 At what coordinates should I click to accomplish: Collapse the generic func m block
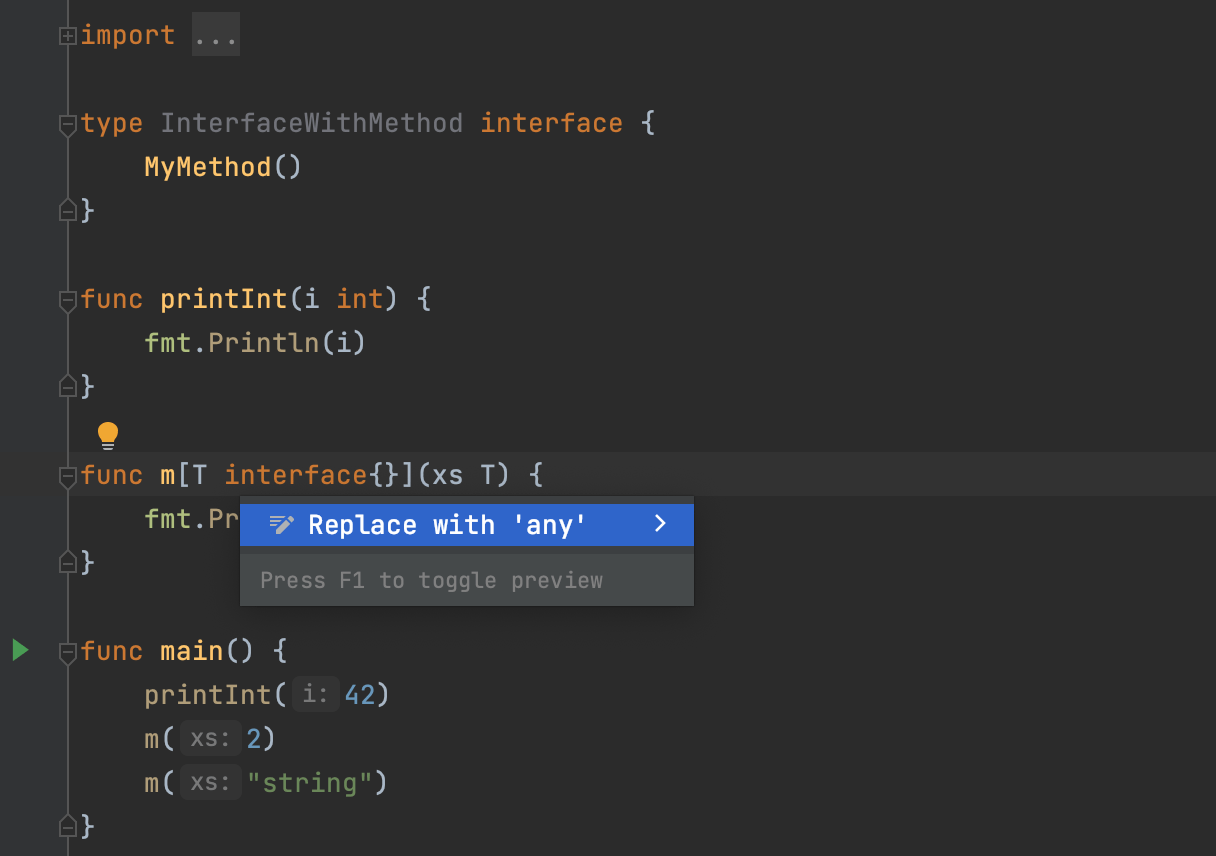[x=68, y=476]
